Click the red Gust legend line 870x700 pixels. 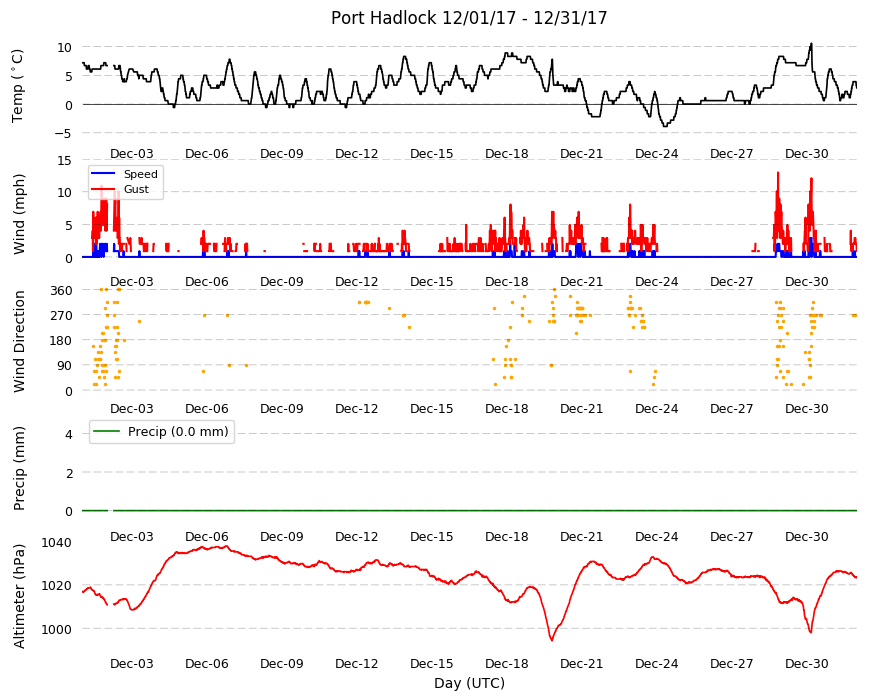point(104,189)
